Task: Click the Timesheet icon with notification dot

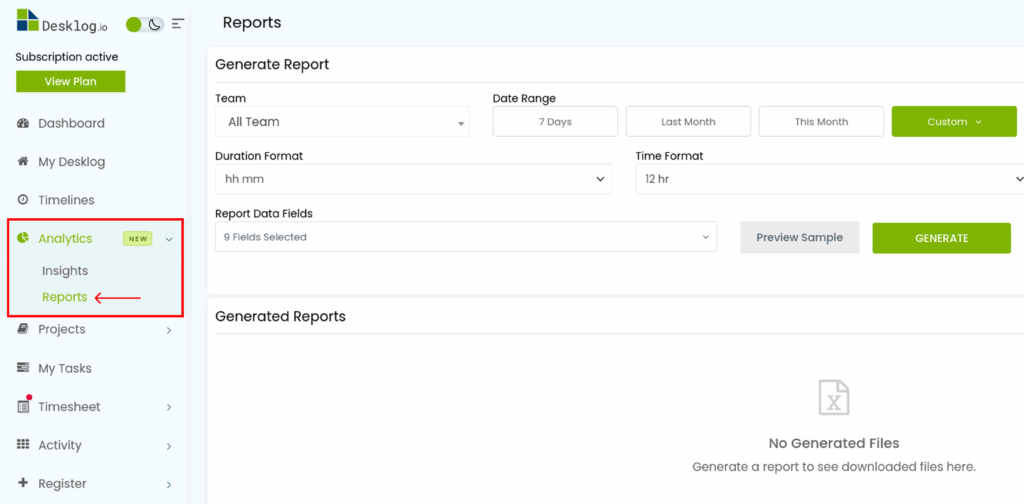Action: click(x=23, y=406)
